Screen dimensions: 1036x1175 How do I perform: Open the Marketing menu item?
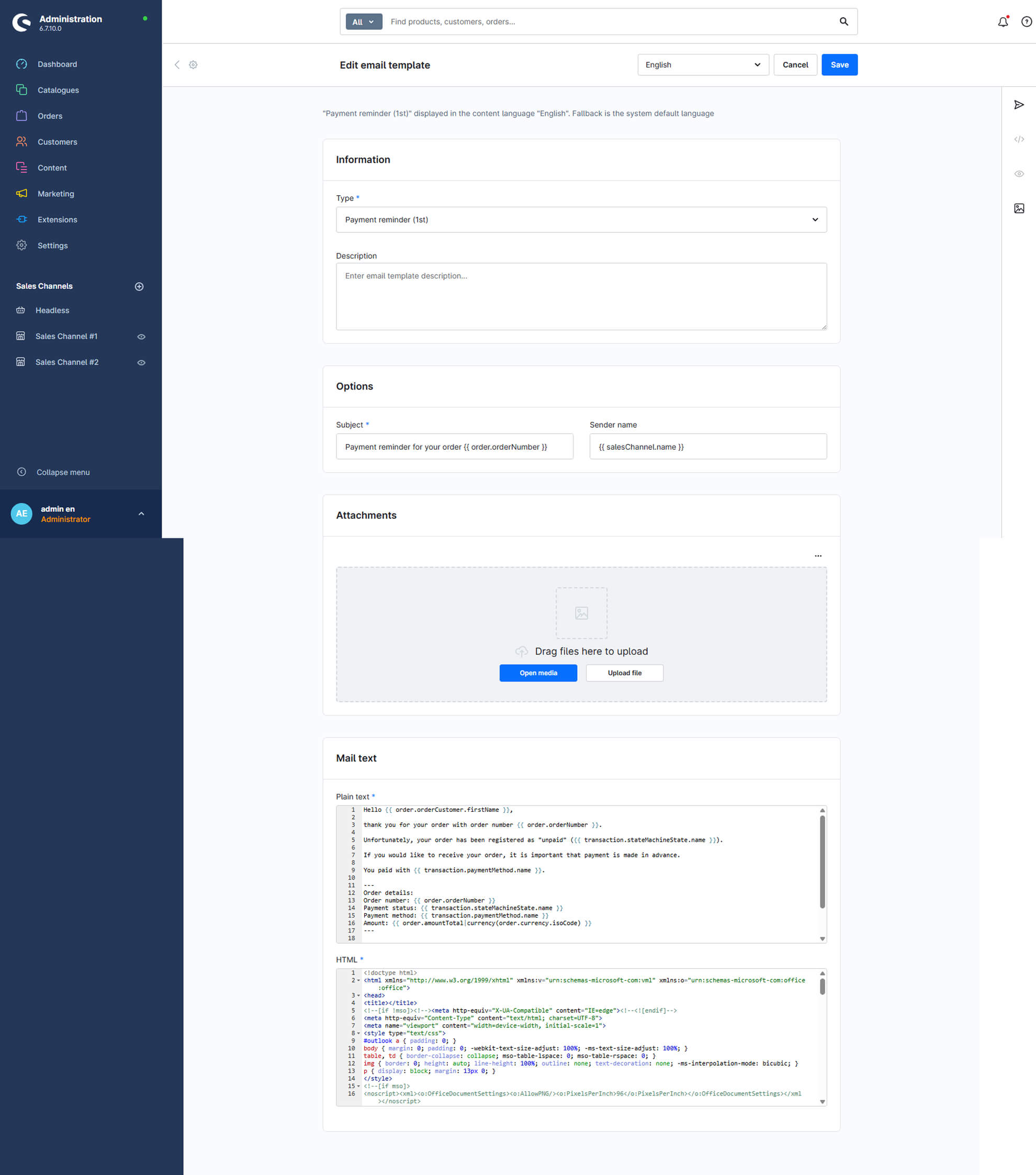tap(56, 194)
